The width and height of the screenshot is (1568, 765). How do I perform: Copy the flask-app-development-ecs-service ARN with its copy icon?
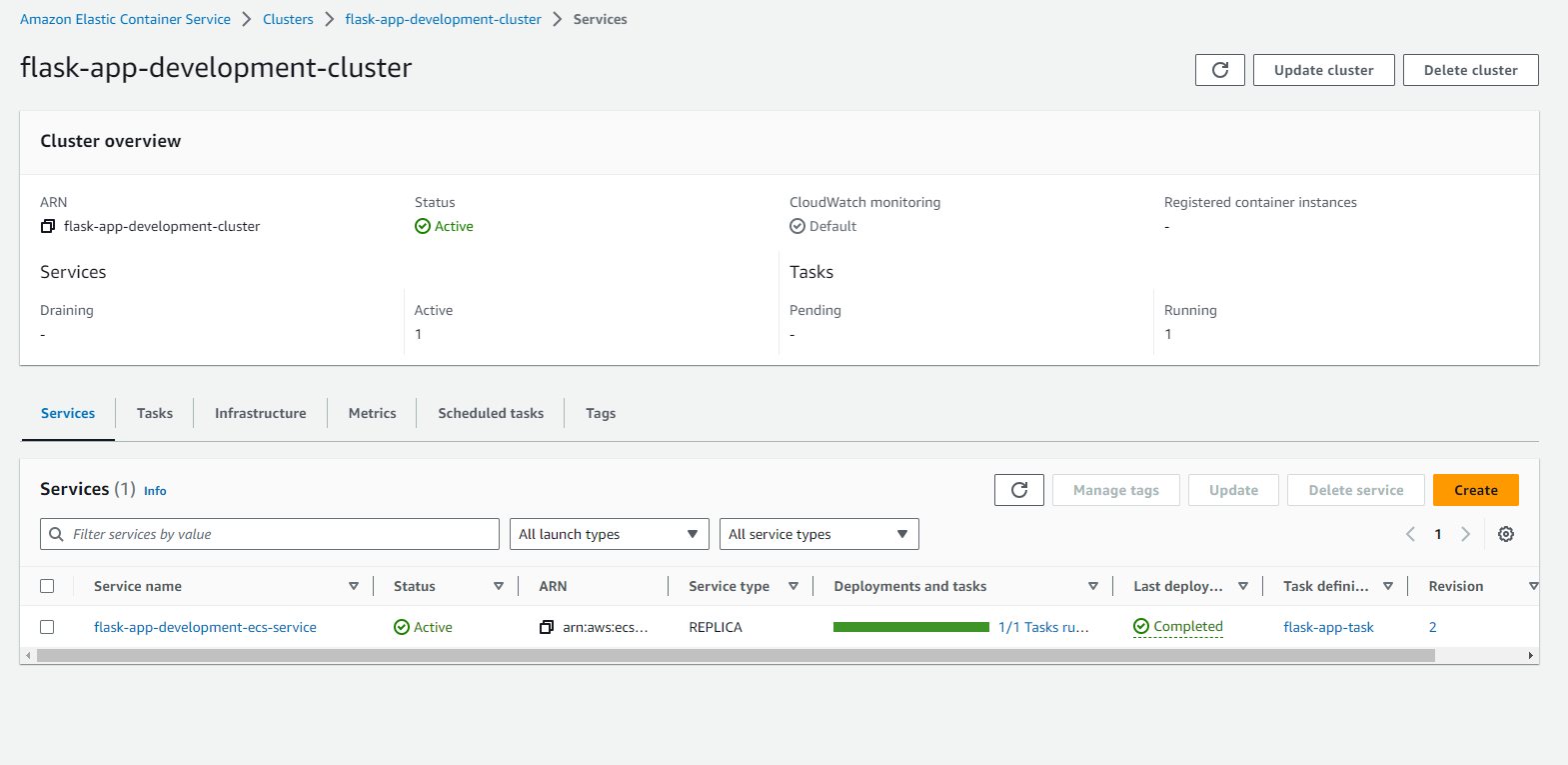[x=547, y=627]
